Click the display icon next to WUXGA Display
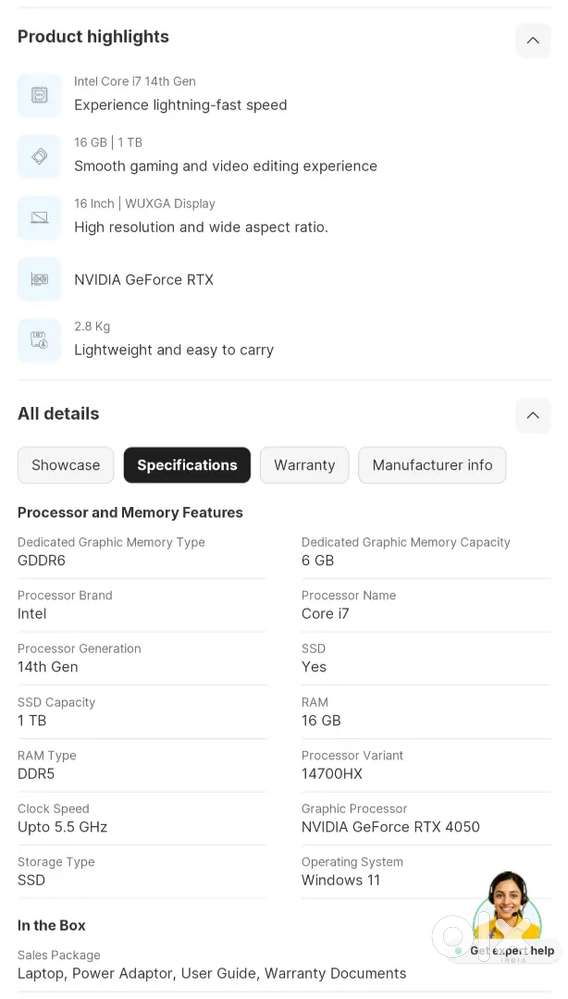Screen dimensions: 568x999 [x=39, y=218]
